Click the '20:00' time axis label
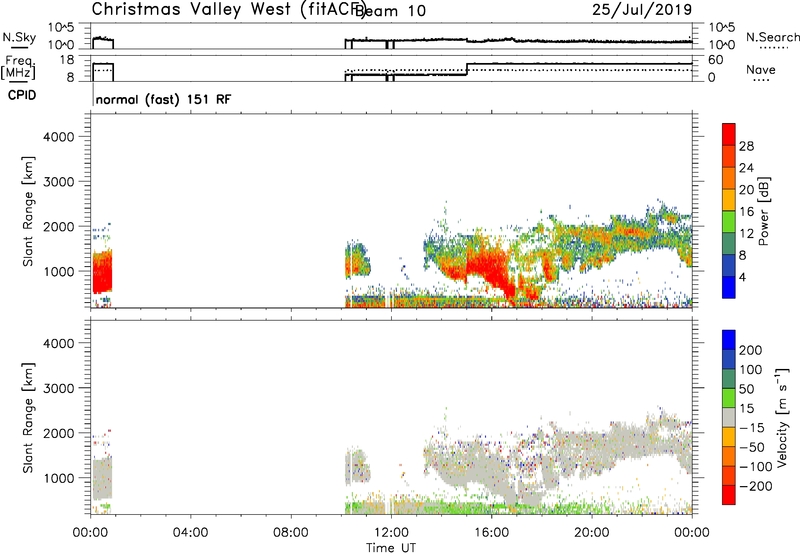The width and height of the screenshot is (800, 554). point(592,533)
